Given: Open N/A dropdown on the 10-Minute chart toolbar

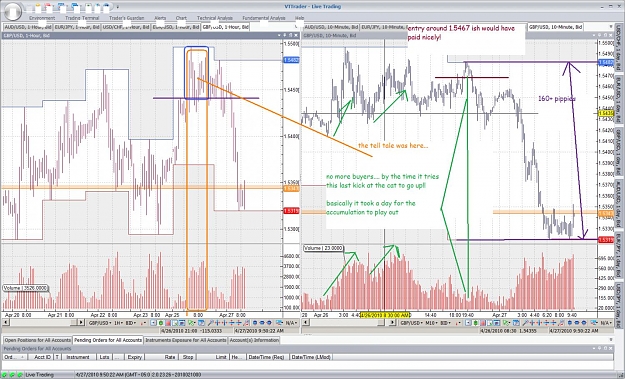Looking at the screenshot, I should 606,322.
